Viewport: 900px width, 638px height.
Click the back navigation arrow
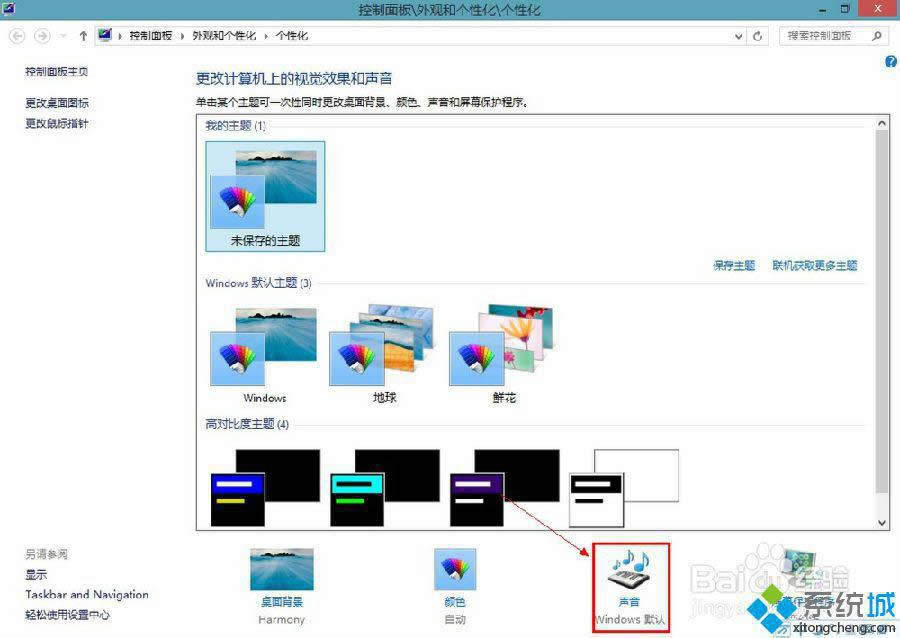coord(16,35)
